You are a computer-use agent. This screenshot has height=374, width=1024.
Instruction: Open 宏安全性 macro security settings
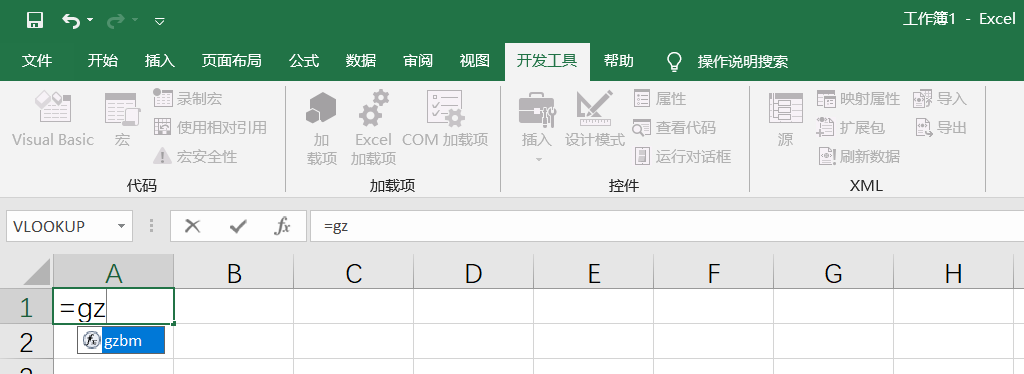click(195, 157)
